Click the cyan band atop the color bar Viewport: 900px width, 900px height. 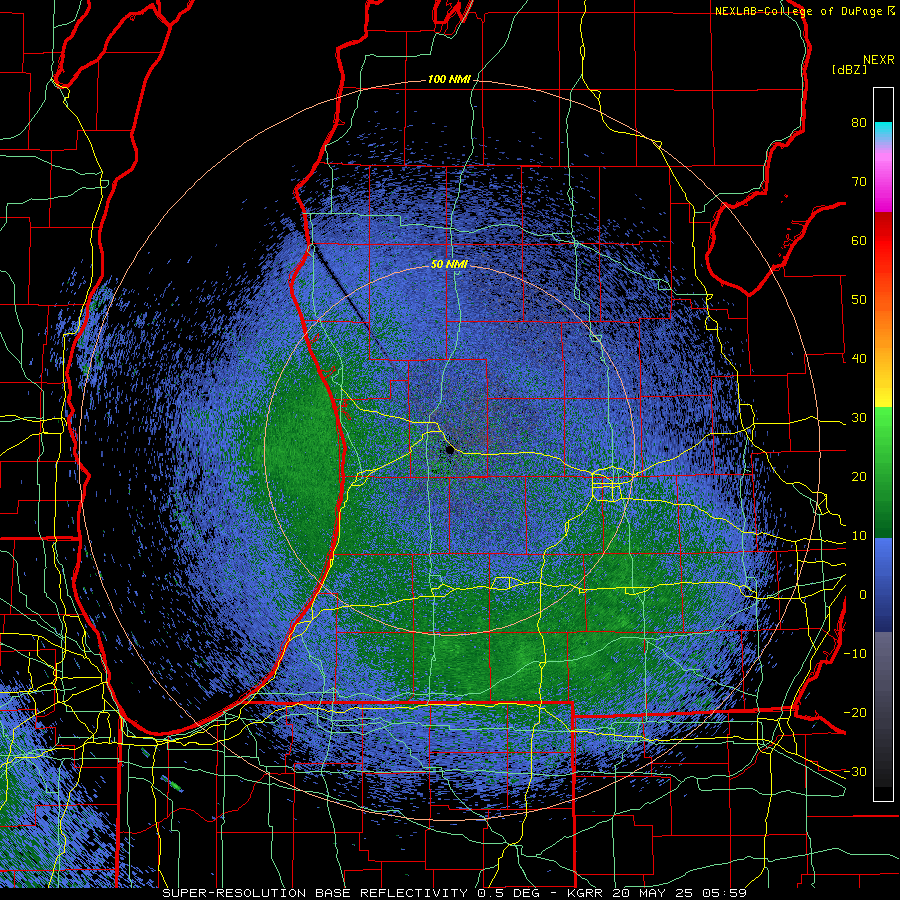(883, 131)
